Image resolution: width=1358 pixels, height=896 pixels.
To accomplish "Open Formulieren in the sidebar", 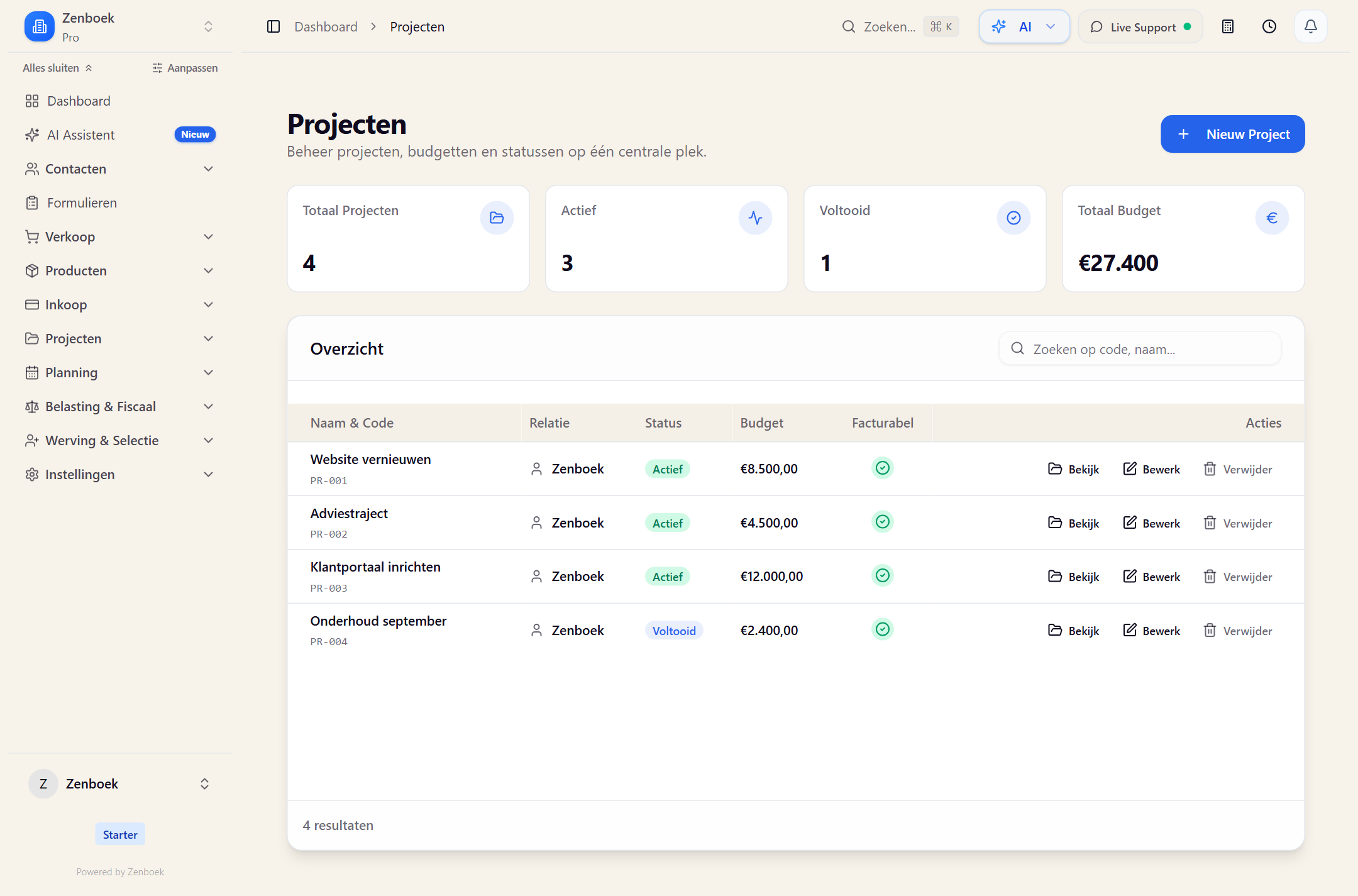I will click(119, 202).
